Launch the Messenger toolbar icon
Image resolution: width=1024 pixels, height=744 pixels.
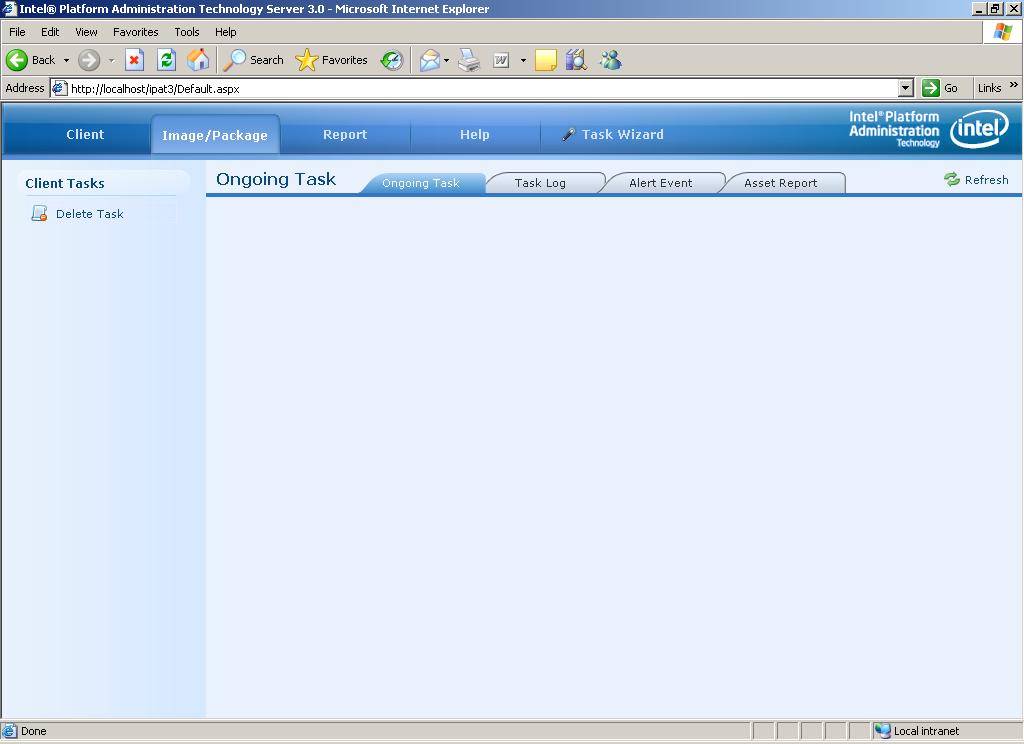610,60
